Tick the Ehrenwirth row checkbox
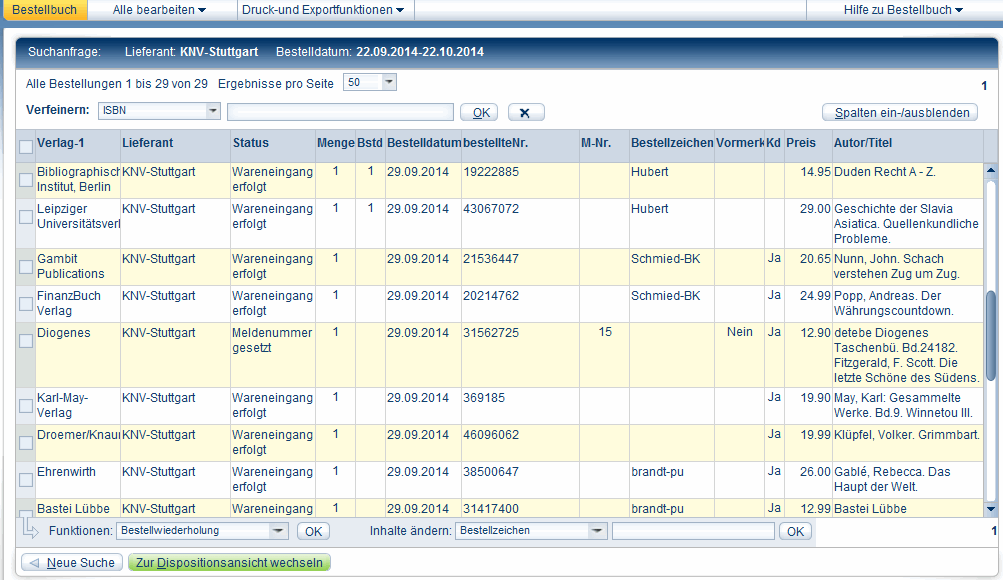The image size is (1003, 580). pyautogui.click(x=26, y=479)
